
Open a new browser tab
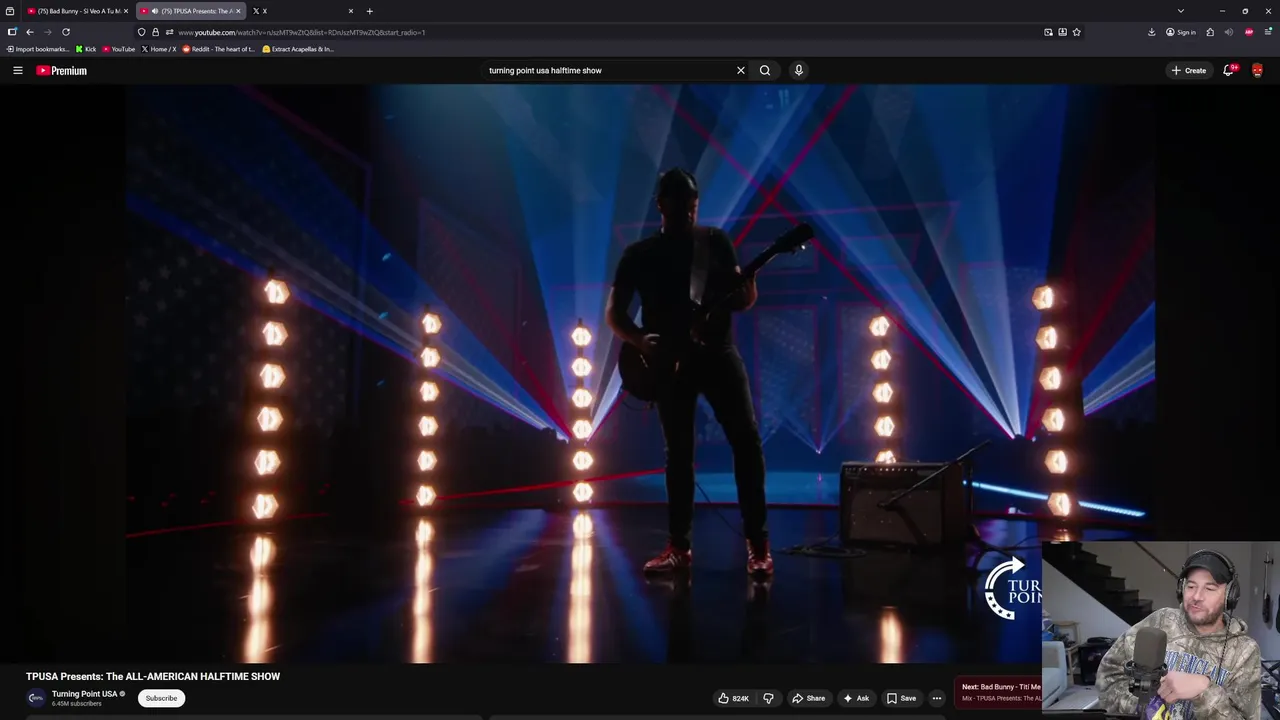[x=370, y=11]
